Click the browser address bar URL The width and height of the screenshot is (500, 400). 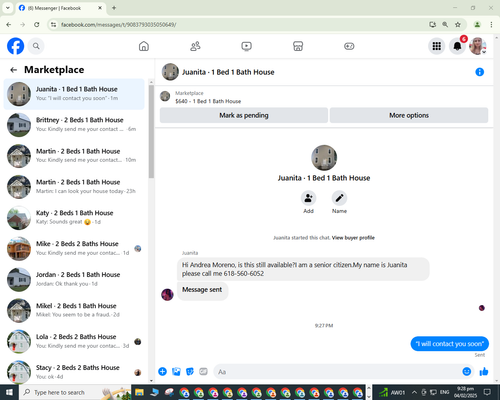point(119,25)
